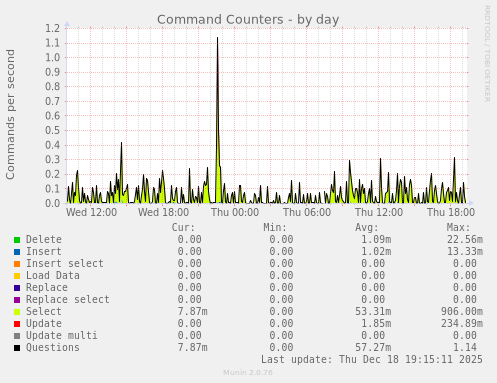Click the 'Thu 00:00' x-axis label
Screen dimensions: 497x383
235,212
